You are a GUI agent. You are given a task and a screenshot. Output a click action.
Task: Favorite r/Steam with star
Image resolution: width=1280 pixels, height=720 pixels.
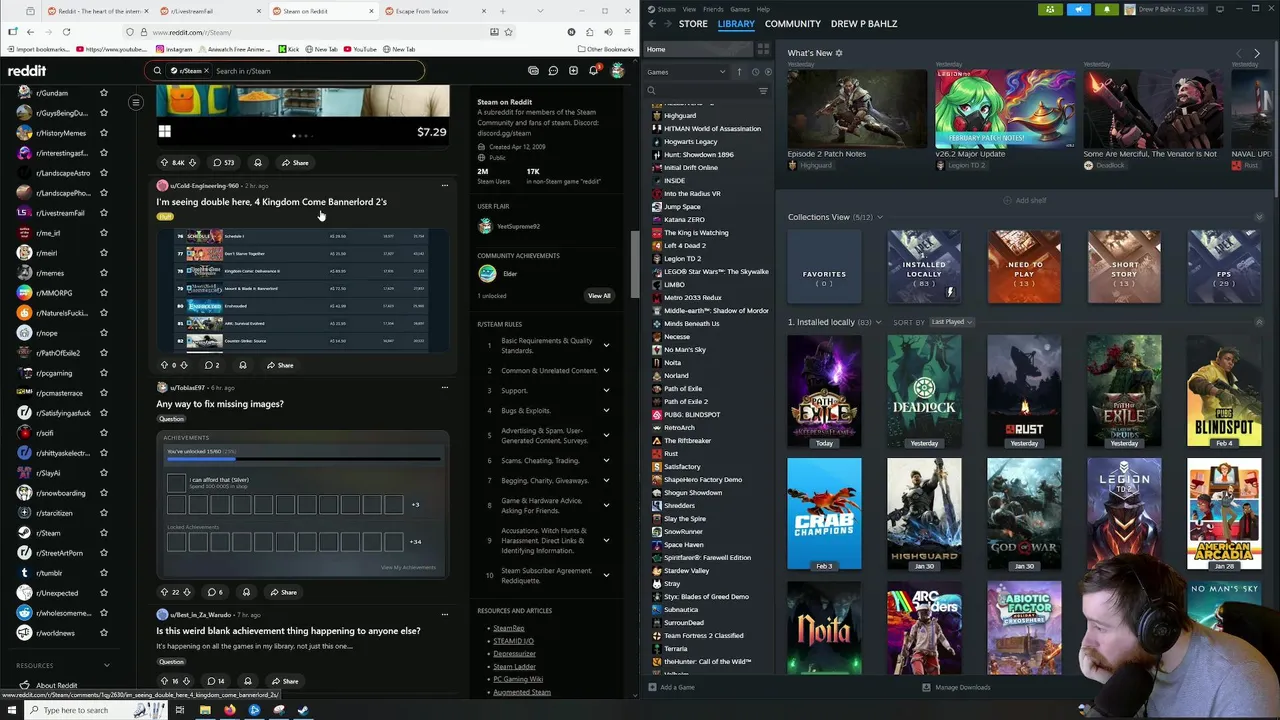coord(103,533)
